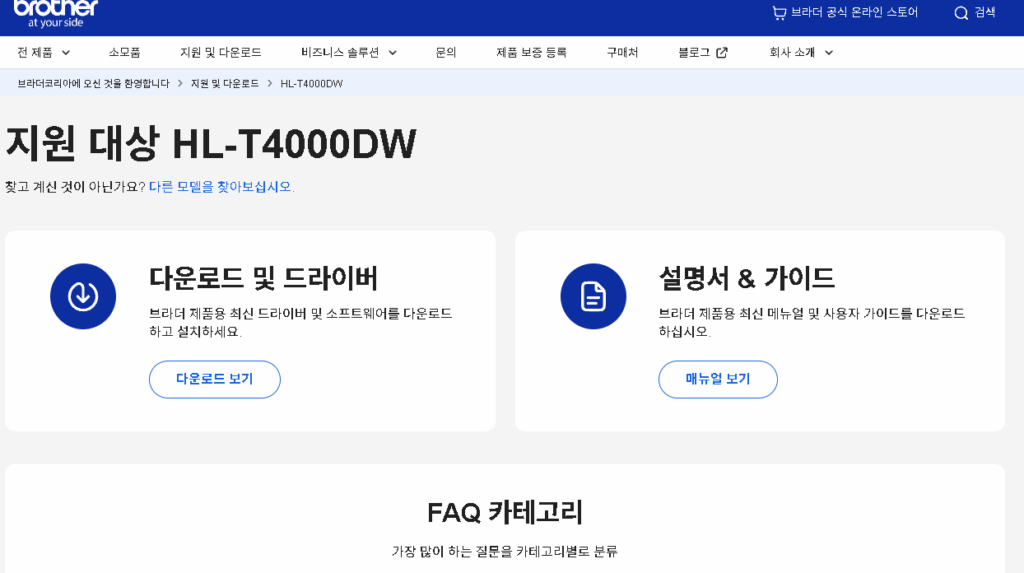
Task: Go to 브라더코리아에 오신 것을 환영합니다 breadcrumb
Action: pos(93,84)
